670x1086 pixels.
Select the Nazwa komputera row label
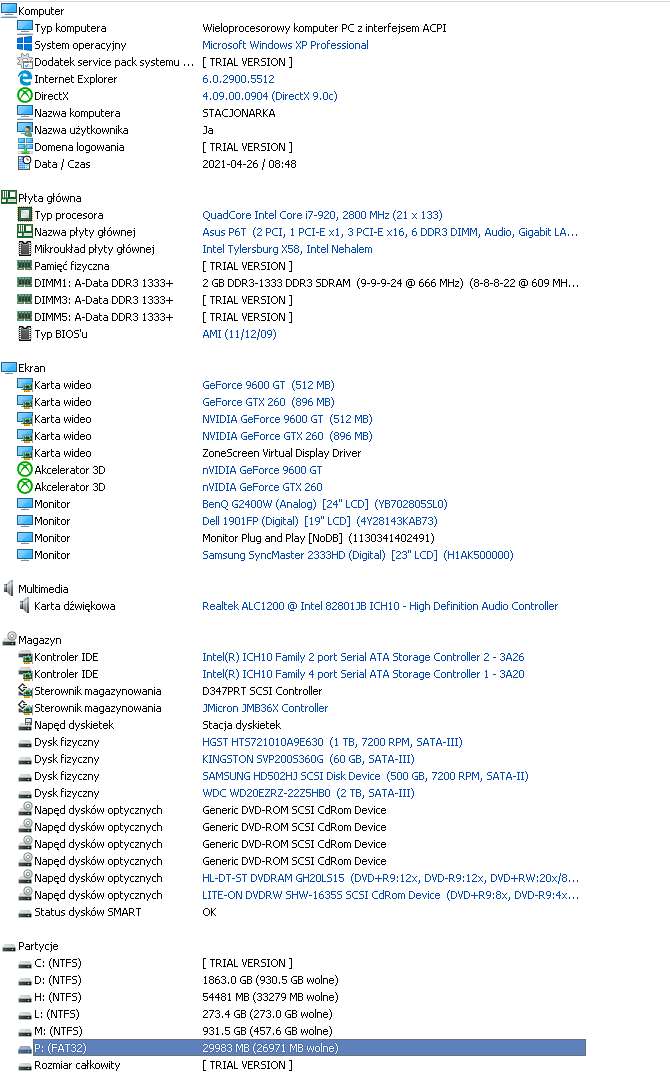[77, 113]
